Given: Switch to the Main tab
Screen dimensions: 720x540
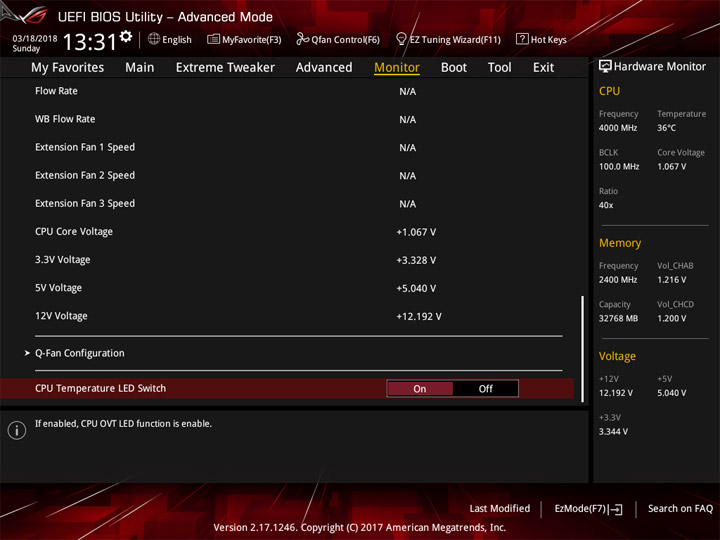Looking at the screenshot, I should (x=140, y=68).
